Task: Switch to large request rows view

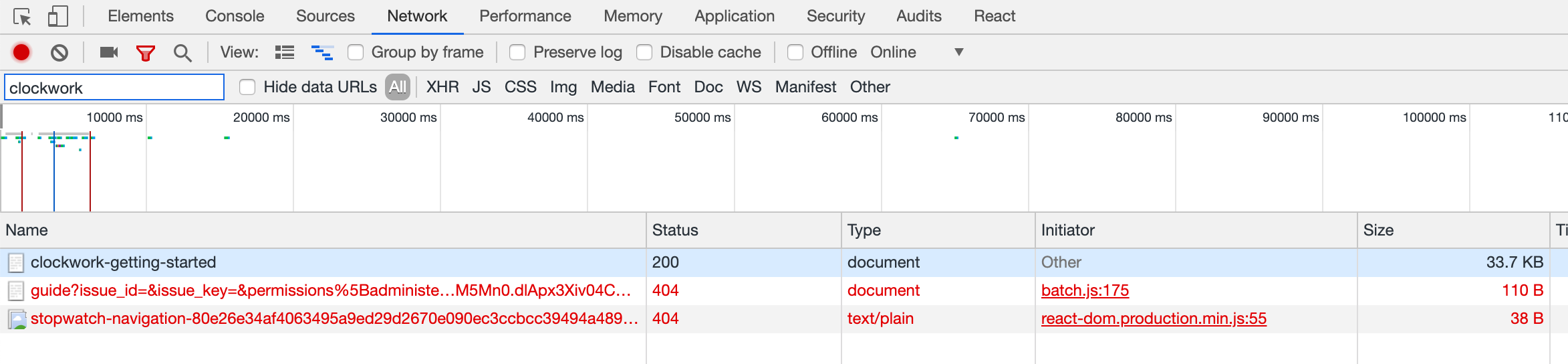Action: [x=285, y=52]
